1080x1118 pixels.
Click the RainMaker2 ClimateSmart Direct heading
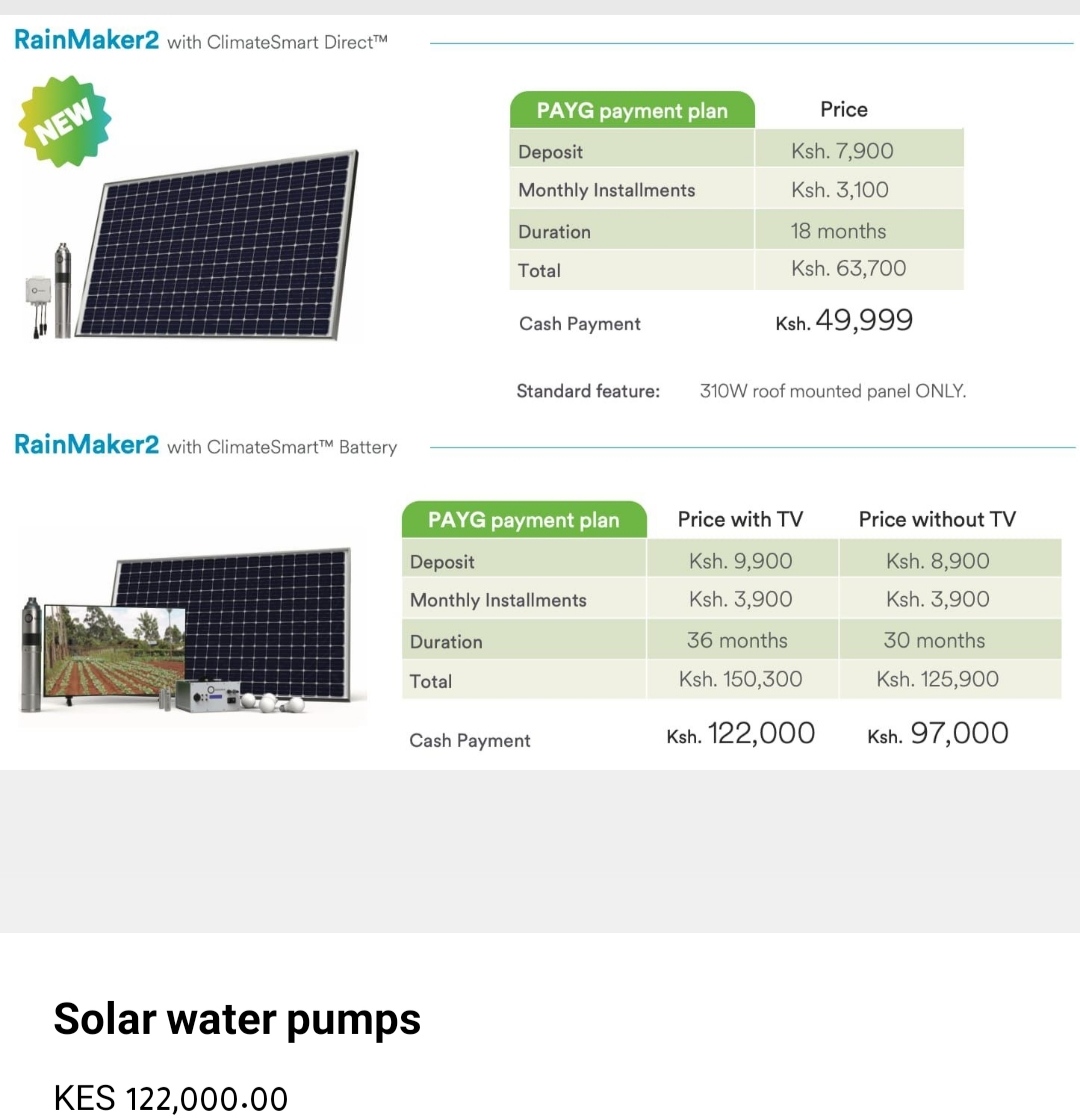[201, 40]
